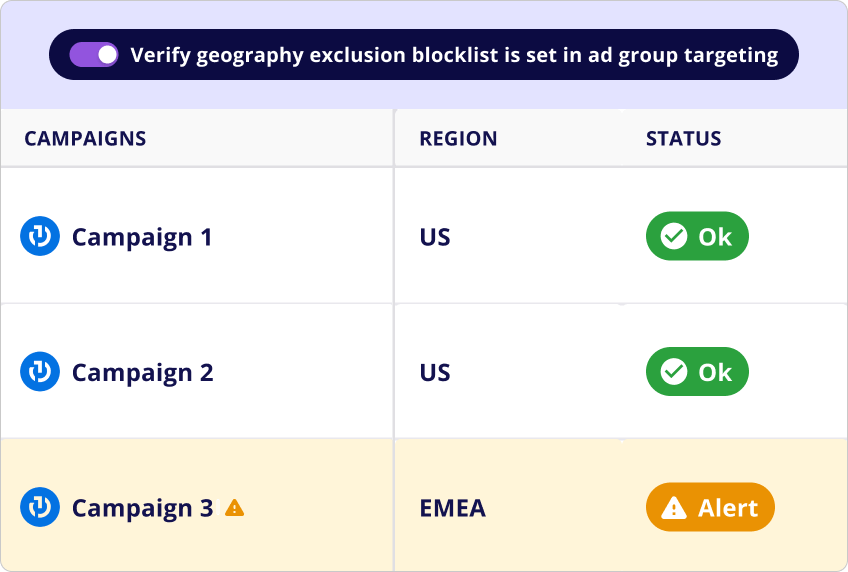Image resolution: width=848 pixels, height=572 pixels.
Task: Click the Ok status badge for Campaign 2
Action: [697, 372]
